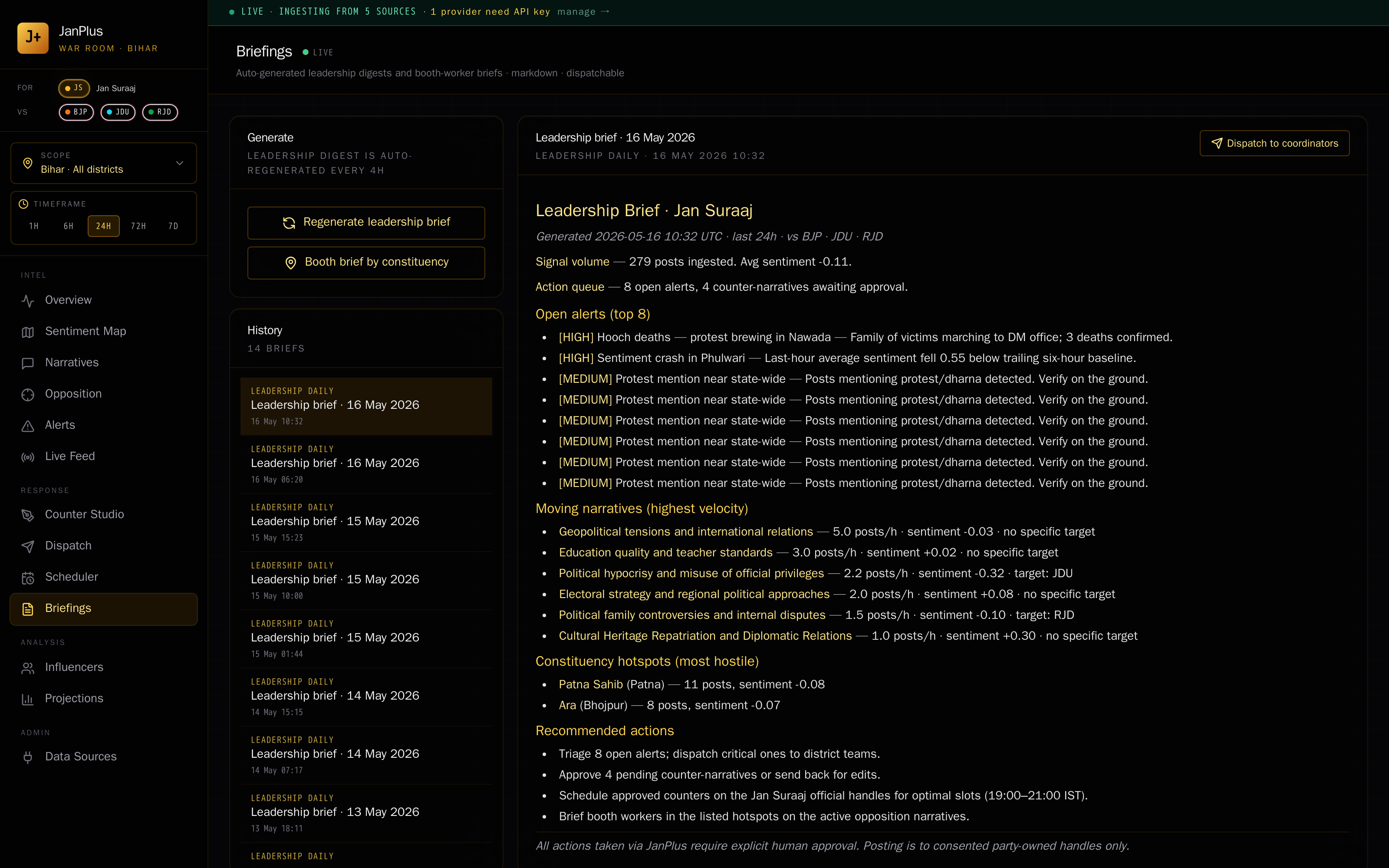Toggle the JS party chip
The width and height of the screenshot is (1389, 868).
coord(74,88)
